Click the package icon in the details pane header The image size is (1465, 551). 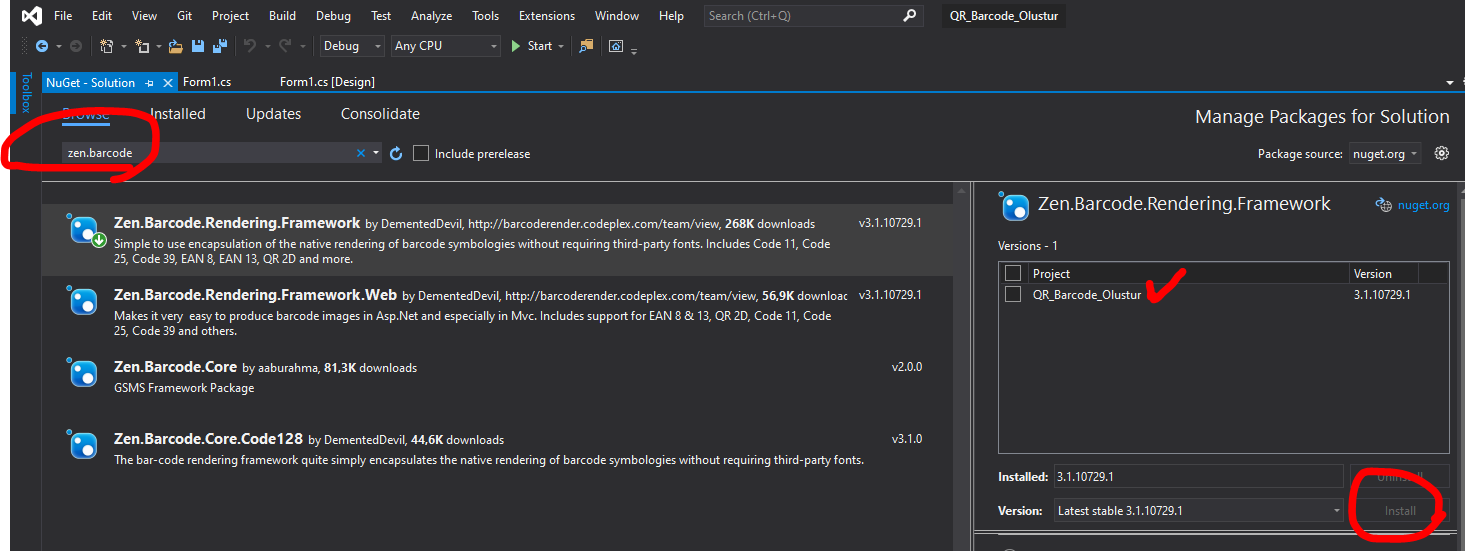(1015, 207)
